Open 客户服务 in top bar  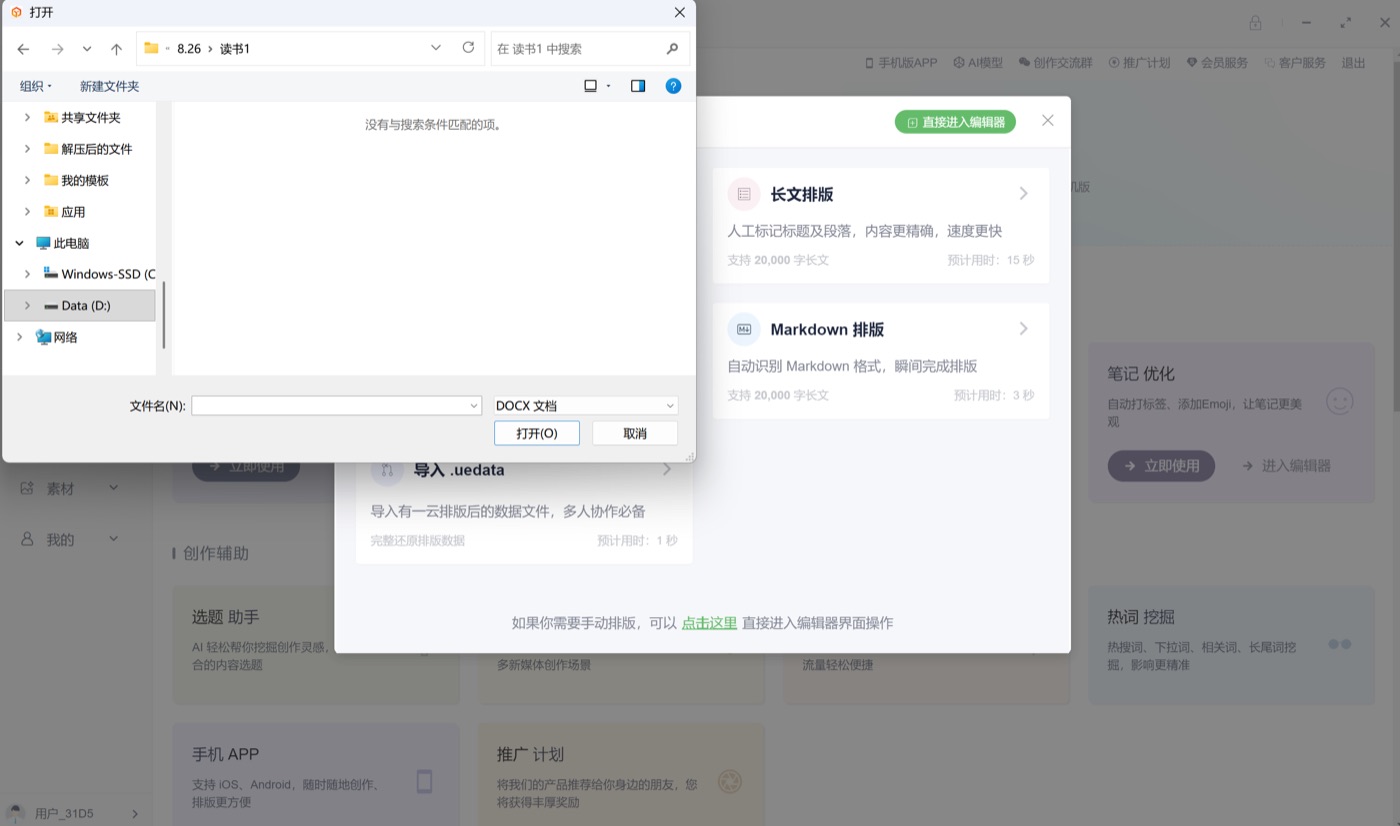[x=1295, y=62]
